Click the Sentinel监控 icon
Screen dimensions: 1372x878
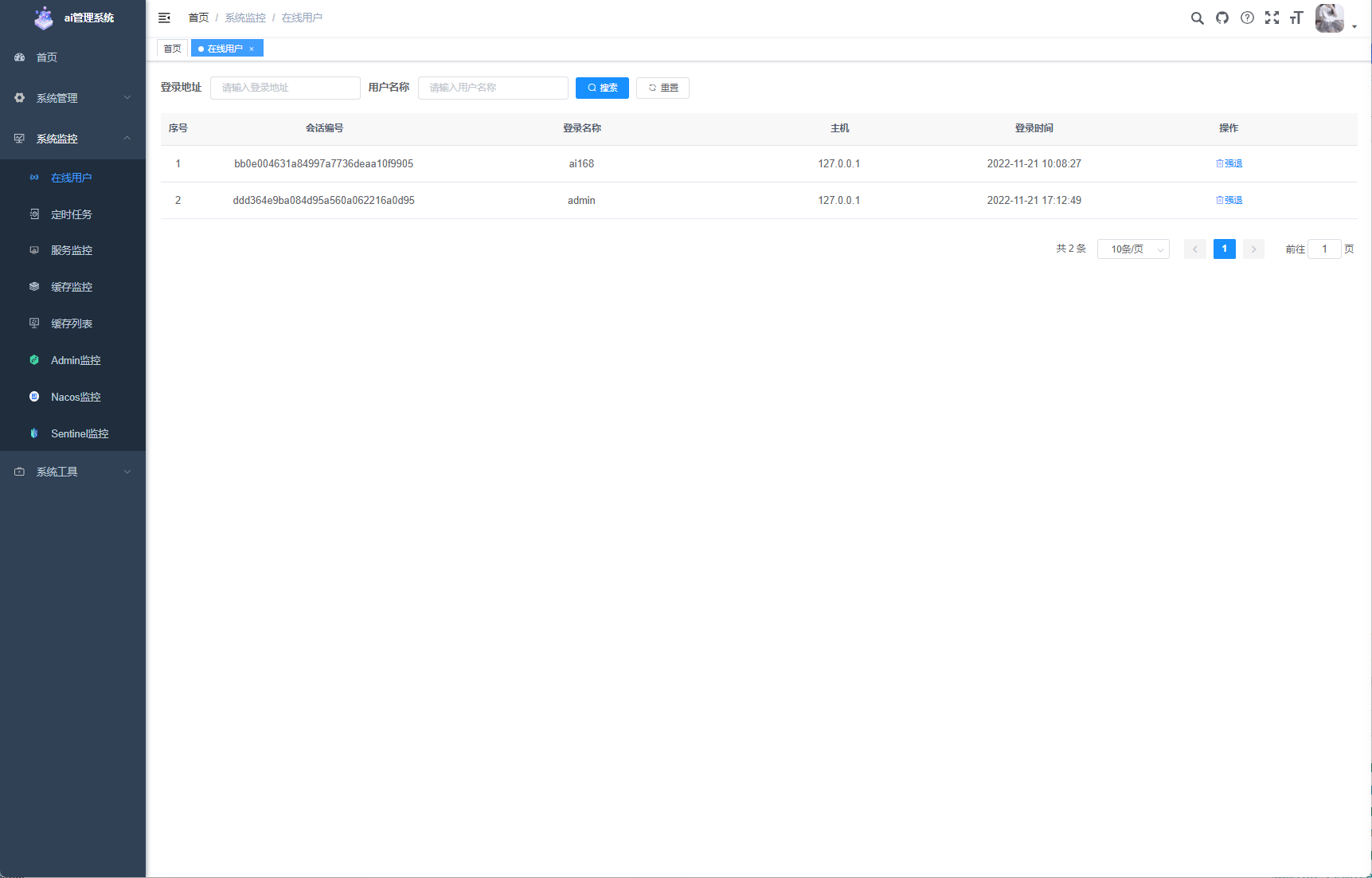pos(34,433)
